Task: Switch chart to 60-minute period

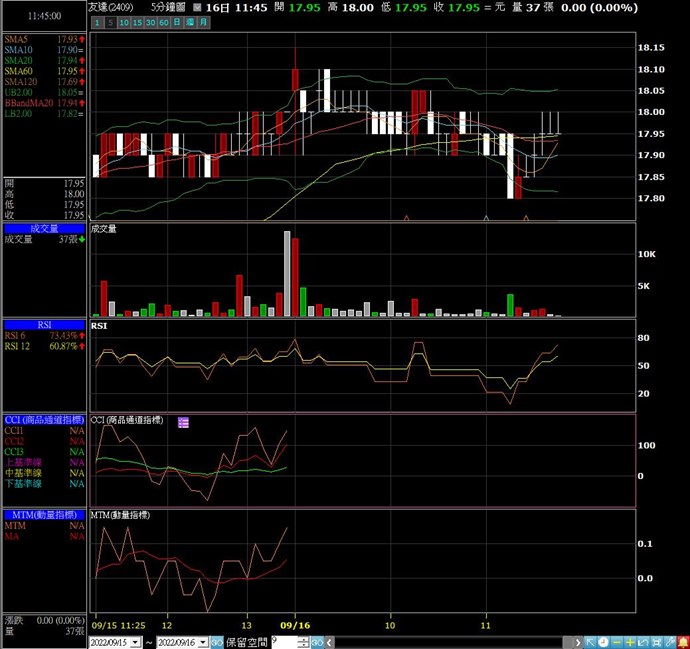Action: (x=164, y=22)
